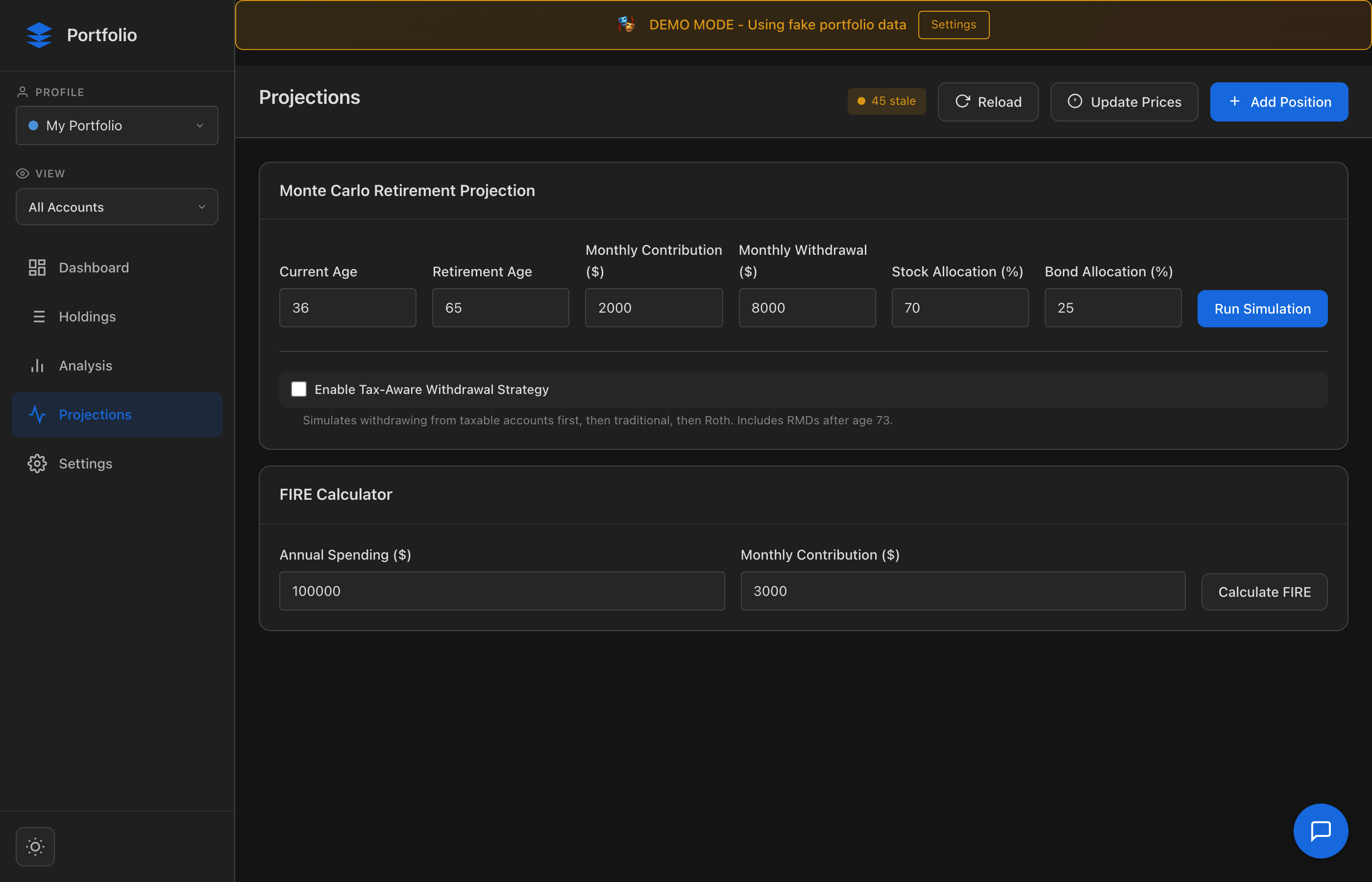This screenshot has height=882, width=1372.
Task: Click the Analysis bar chart icon
Action: coord(37,366)
